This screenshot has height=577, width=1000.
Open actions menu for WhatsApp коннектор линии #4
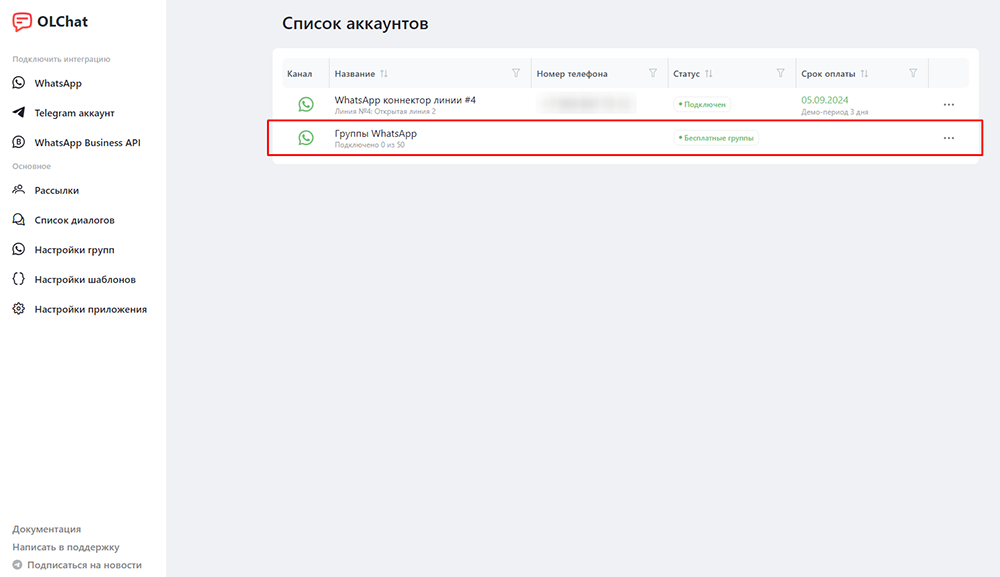(949, 105)
